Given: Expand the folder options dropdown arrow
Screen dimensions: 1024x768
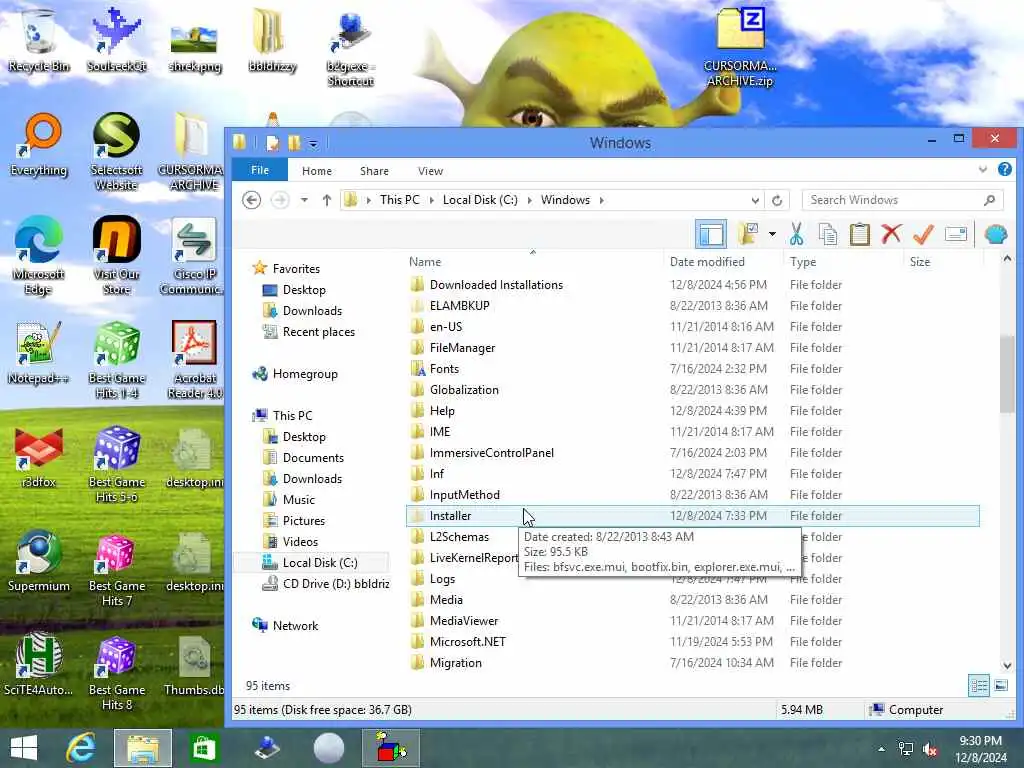Looking at the screenshot, I should (772, 234).
